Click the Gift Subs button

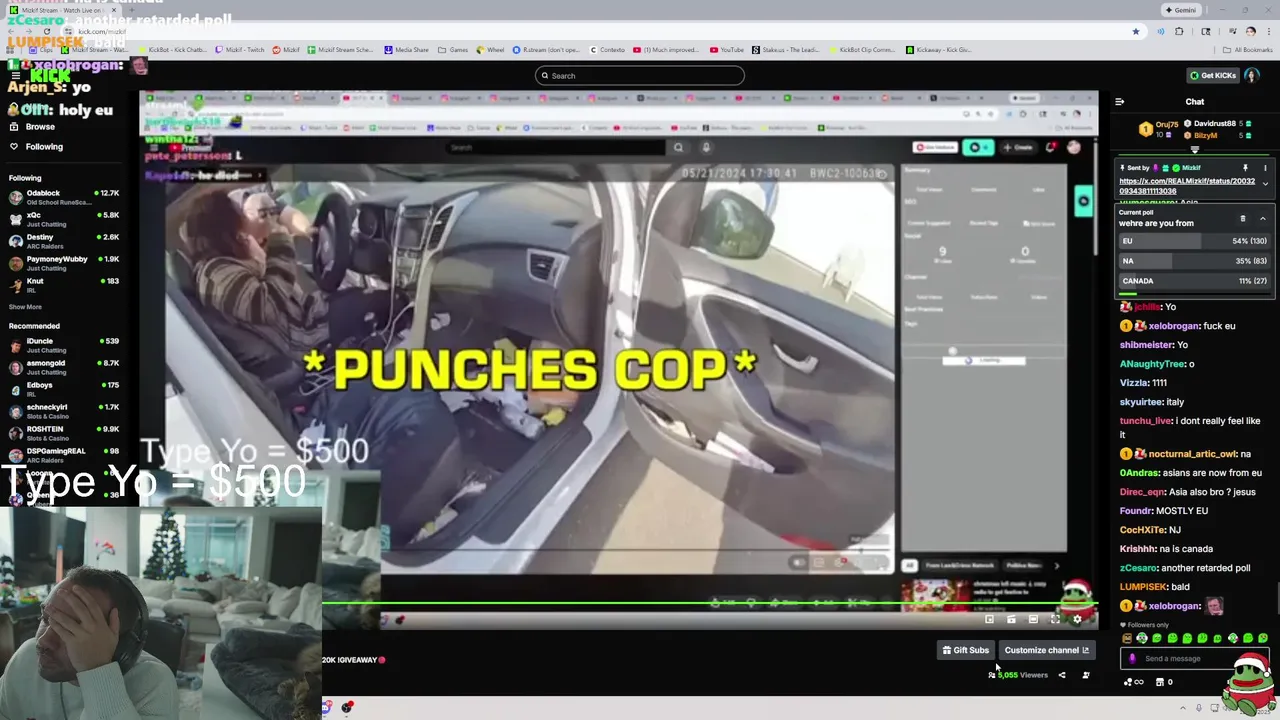pos(965,650)
